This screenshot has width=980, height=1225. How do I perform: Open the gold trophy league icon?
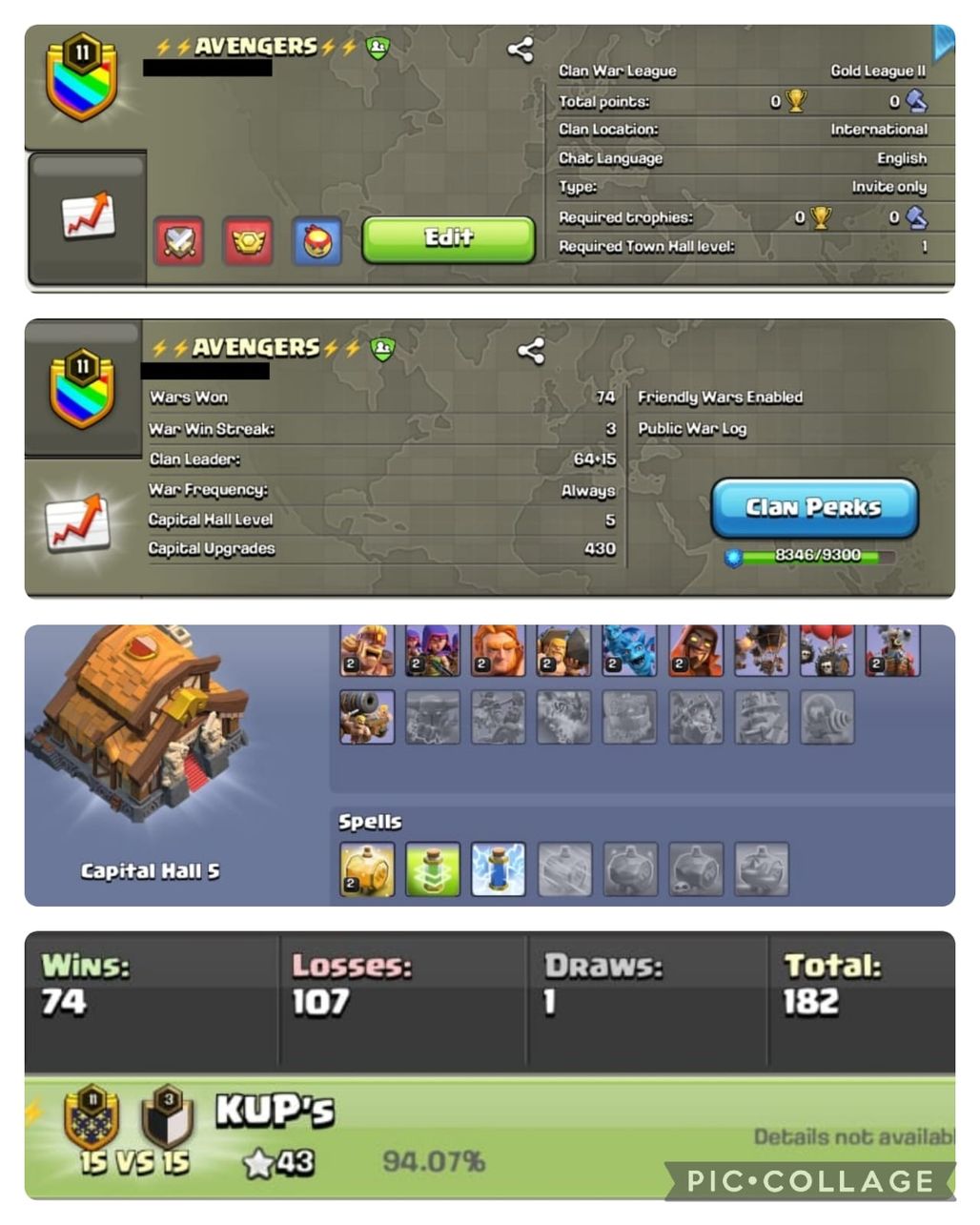click(248, 240)
